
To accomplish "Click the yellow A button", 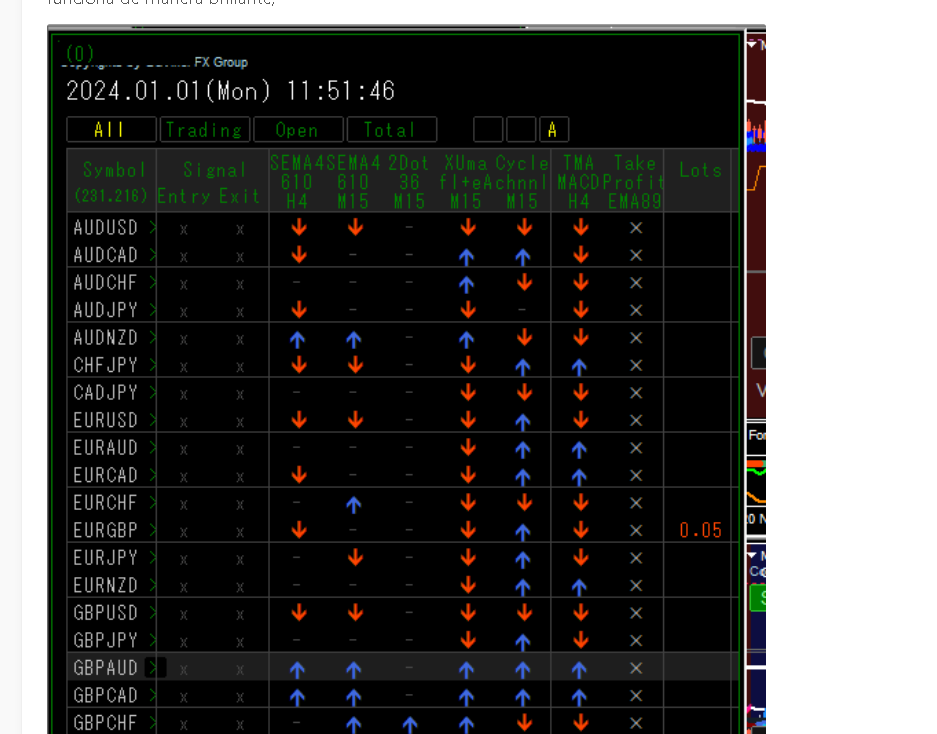I will pyautogui.click(x=553, y=129).
